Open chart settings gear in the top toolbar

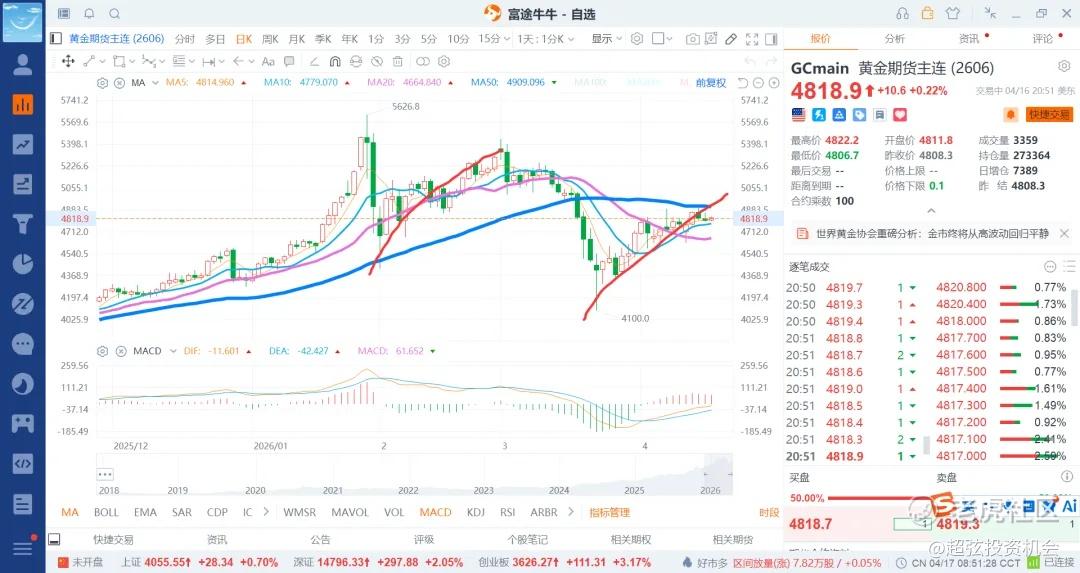[637, 39]
